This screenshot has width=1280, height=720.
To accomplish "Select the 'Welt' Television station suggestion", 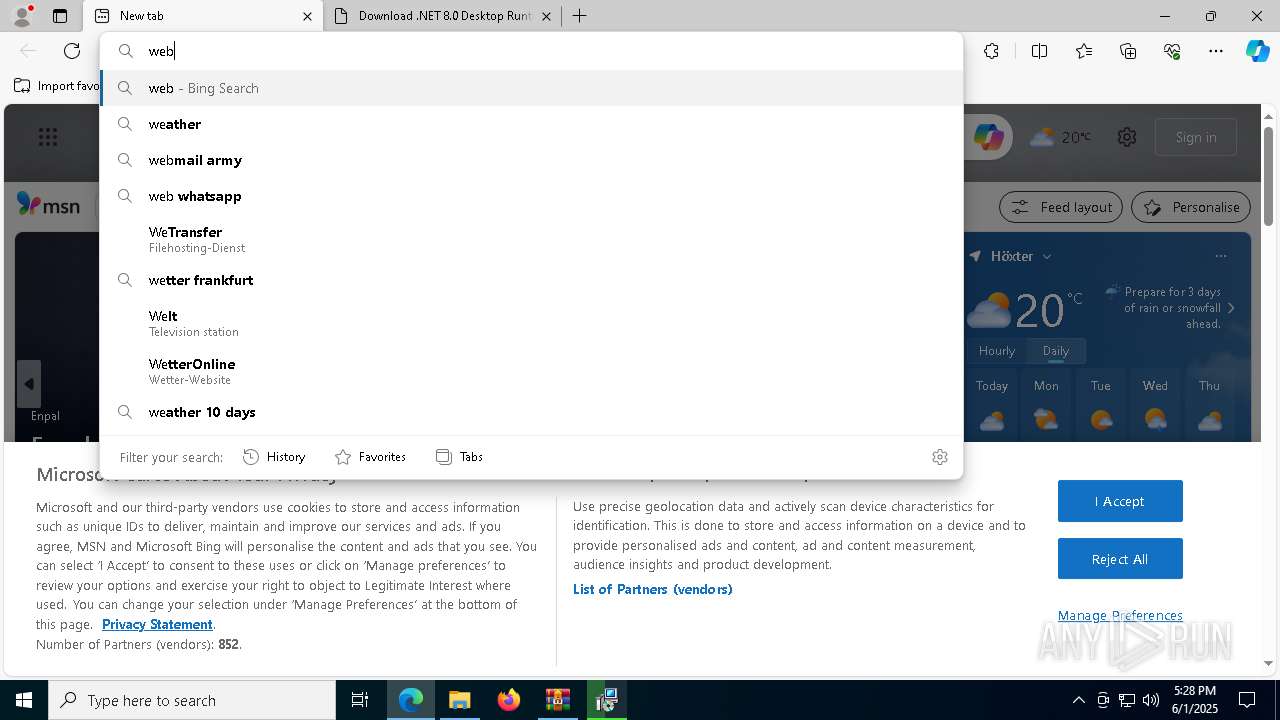I will point(531,323).
